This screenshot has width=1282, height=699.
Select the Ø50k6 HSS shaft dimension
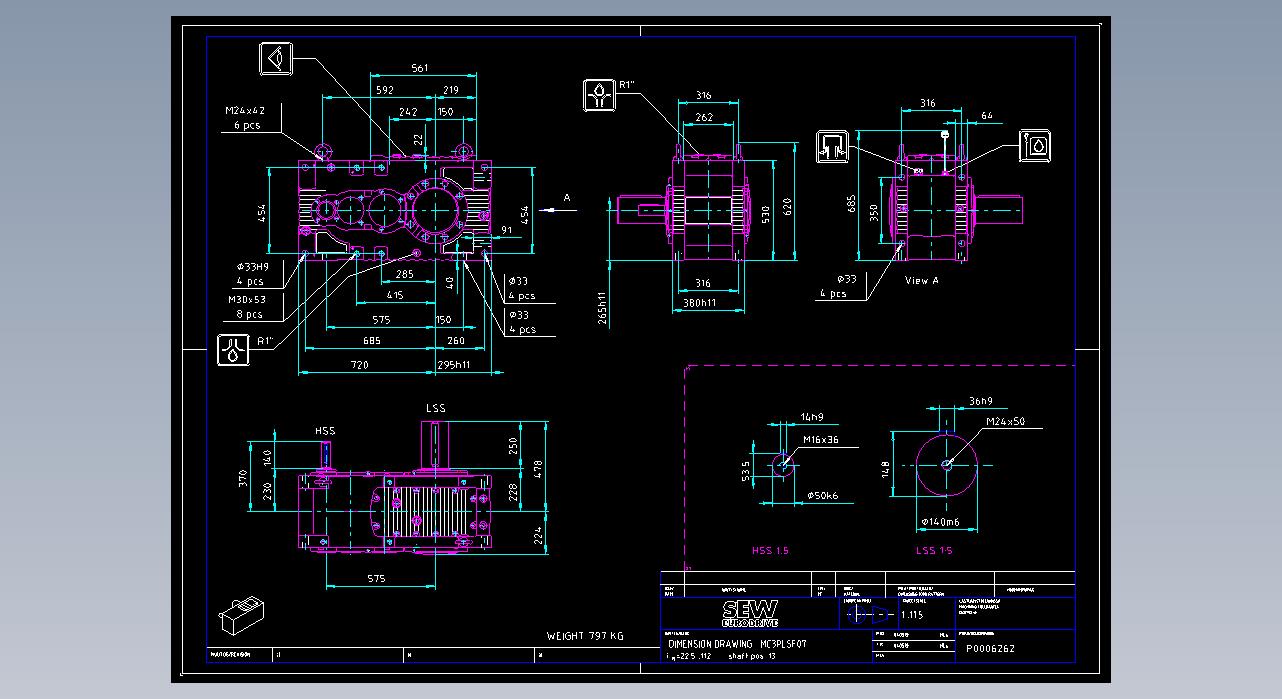tap(822, 496)
